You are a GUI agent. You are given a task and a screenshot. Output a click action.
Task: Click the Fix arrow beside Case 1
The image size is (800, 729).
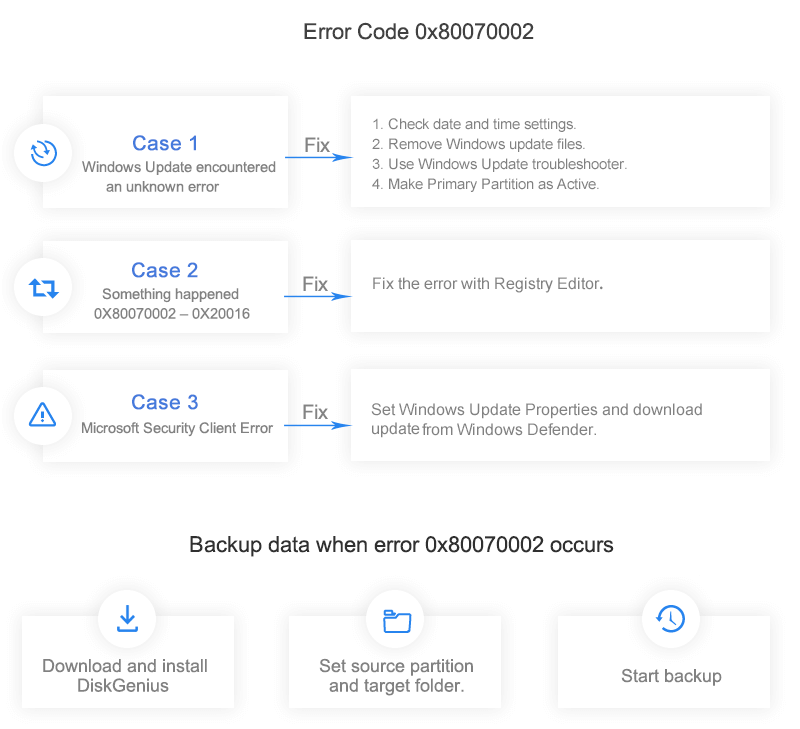tap(318, 154)
